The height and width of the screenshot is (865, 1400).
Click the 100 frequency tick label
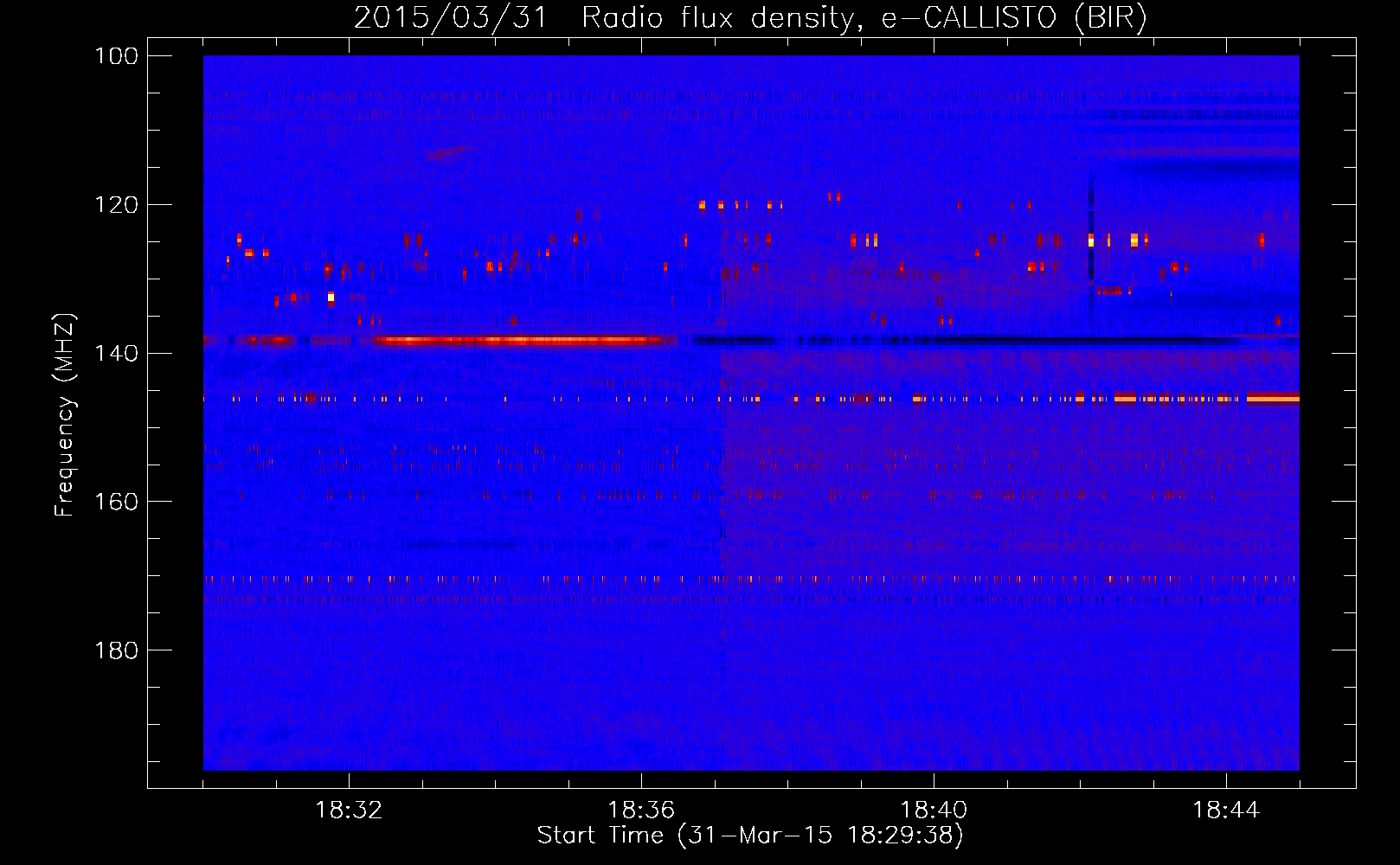(116, 56)
